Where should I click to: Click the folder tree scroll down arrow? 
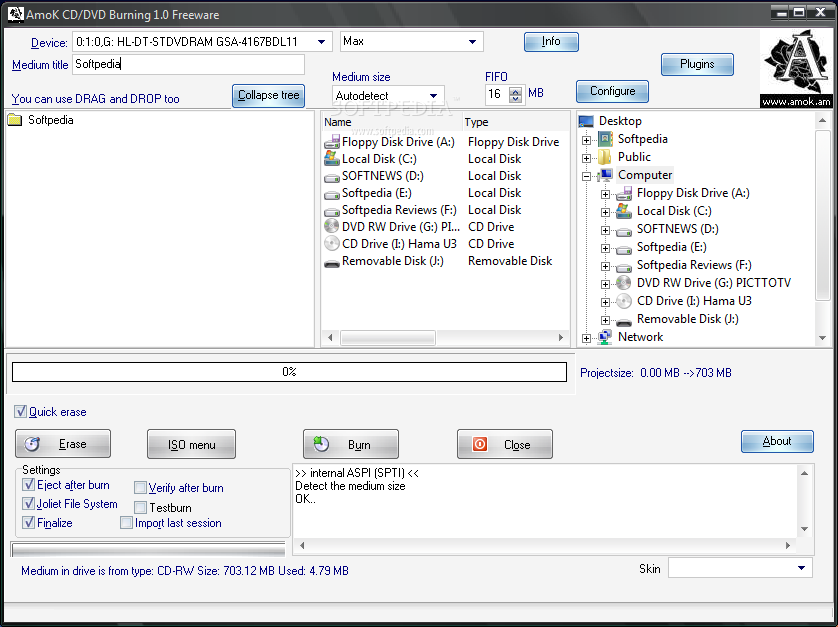click(823, 338)
